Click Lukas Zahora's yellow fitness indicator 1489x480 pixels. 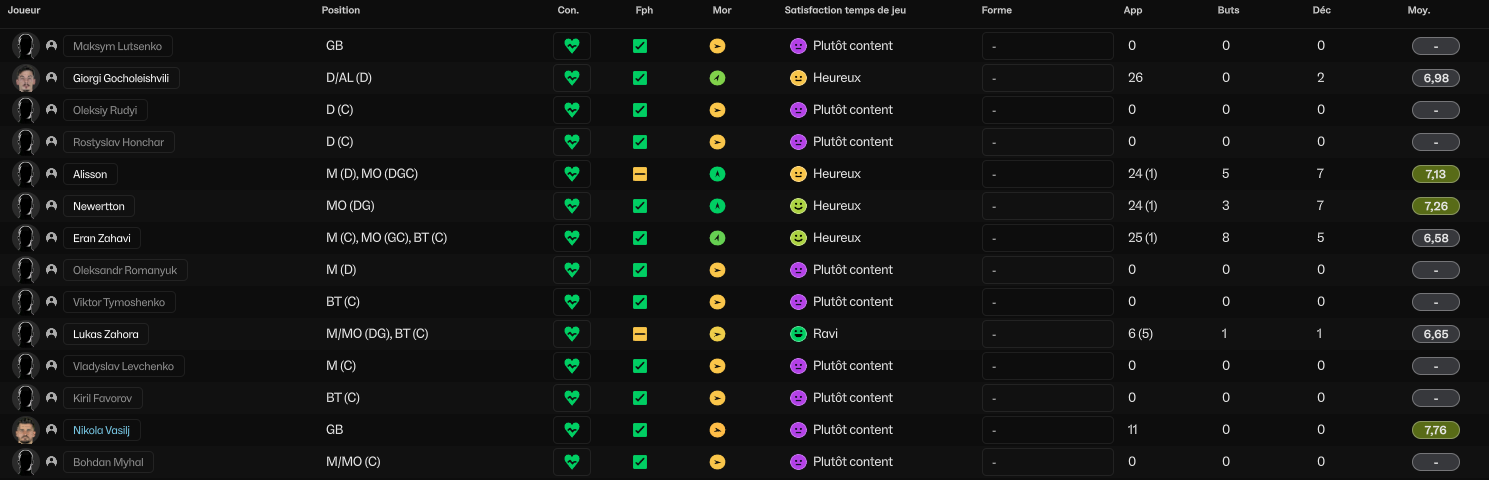click(640, 334)
